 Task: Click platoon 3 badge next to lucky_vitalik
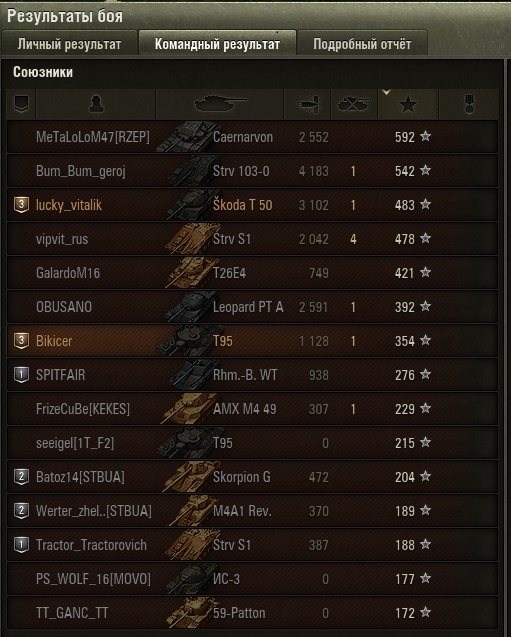tap(21, 205)
